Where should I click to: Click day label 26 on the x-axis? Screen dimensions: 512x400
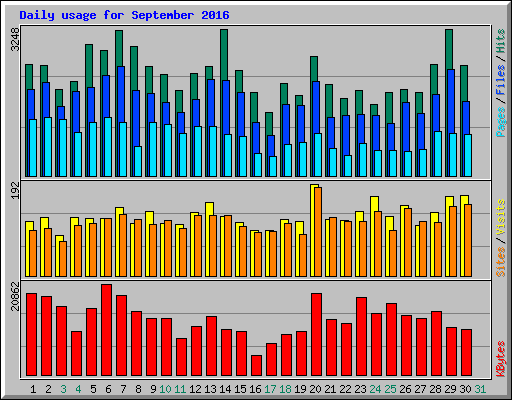pos(405,389)
